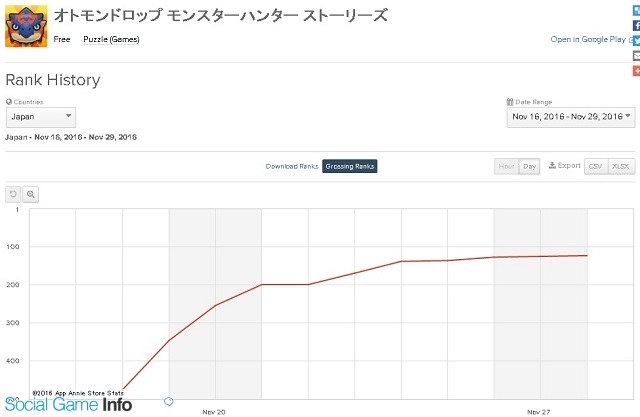The height and width of the screenshot is (417, 640).
Task: Open the Puzzle (Games) category link
Action: [x=111, y=40]
